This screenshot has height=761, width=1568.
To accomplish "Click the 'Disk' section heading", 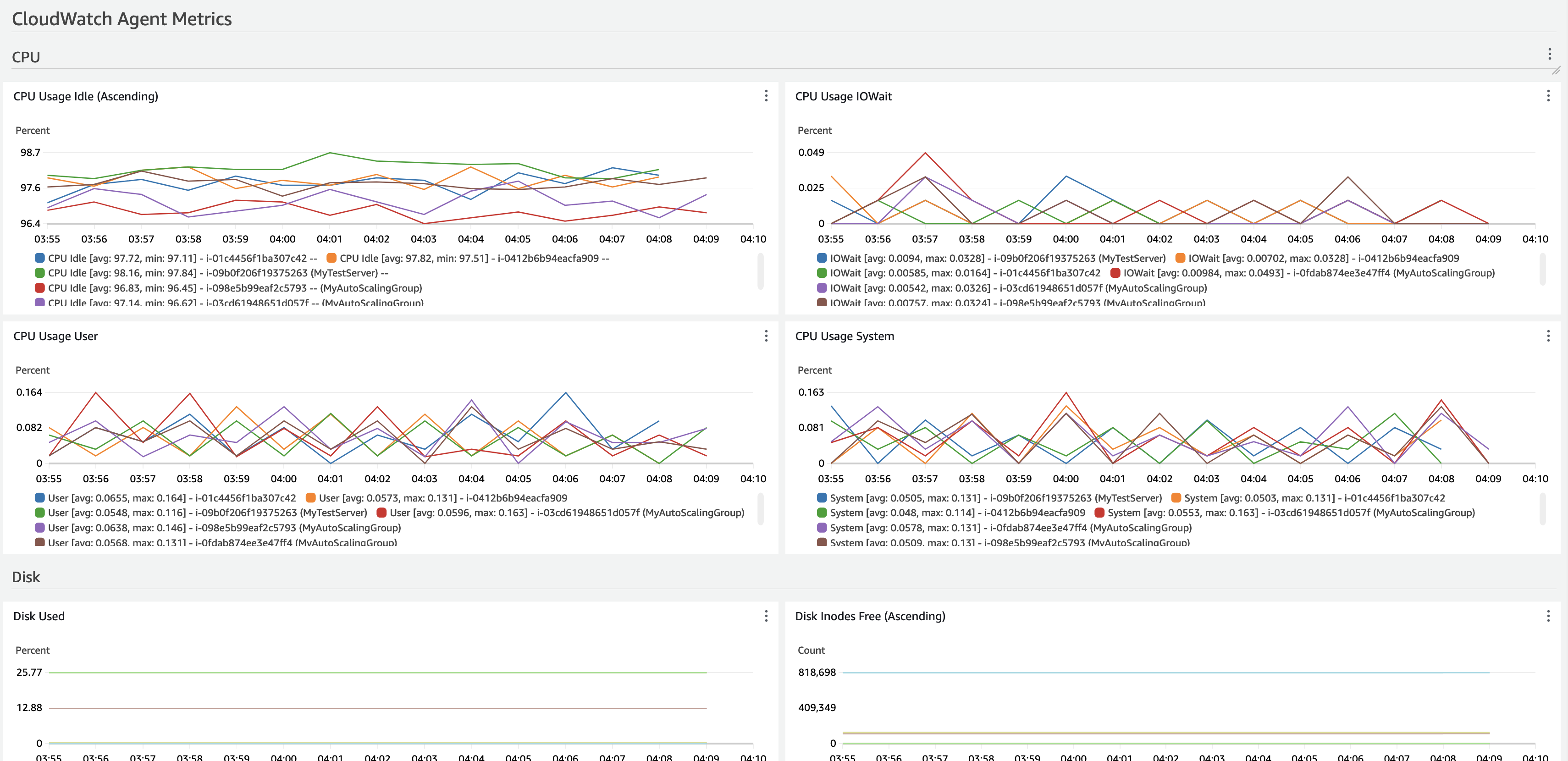I will tap(26, 577).
